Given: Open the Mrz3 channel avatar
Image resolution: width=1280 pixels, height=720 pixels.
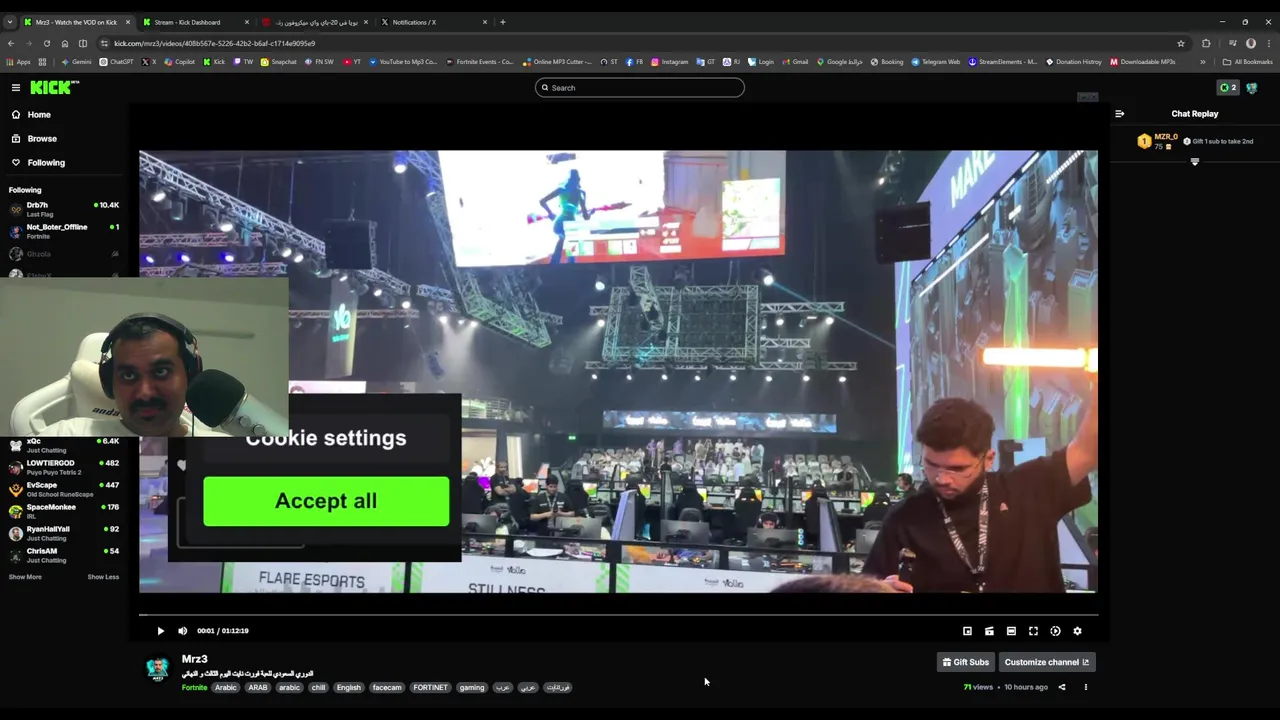Looking at the screenshot, I should pos(157,669).
